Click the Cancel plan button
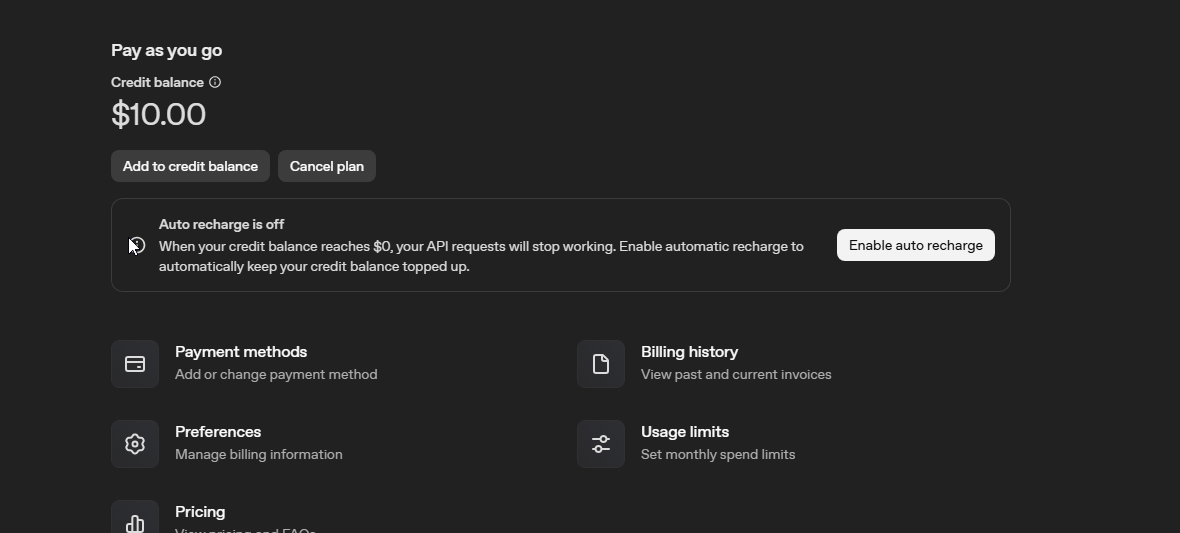 [326, 166]
